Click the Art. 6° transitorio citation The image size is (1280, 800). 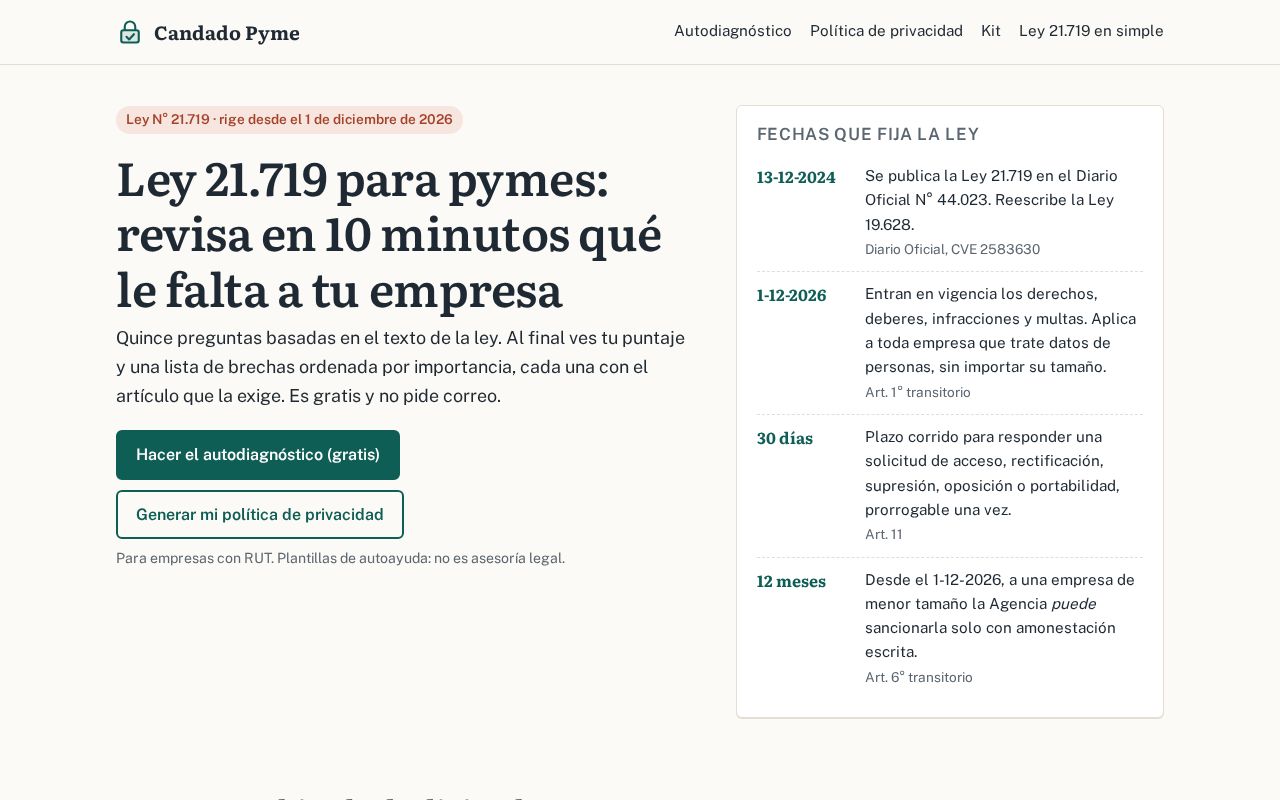(x=919, y=678)
